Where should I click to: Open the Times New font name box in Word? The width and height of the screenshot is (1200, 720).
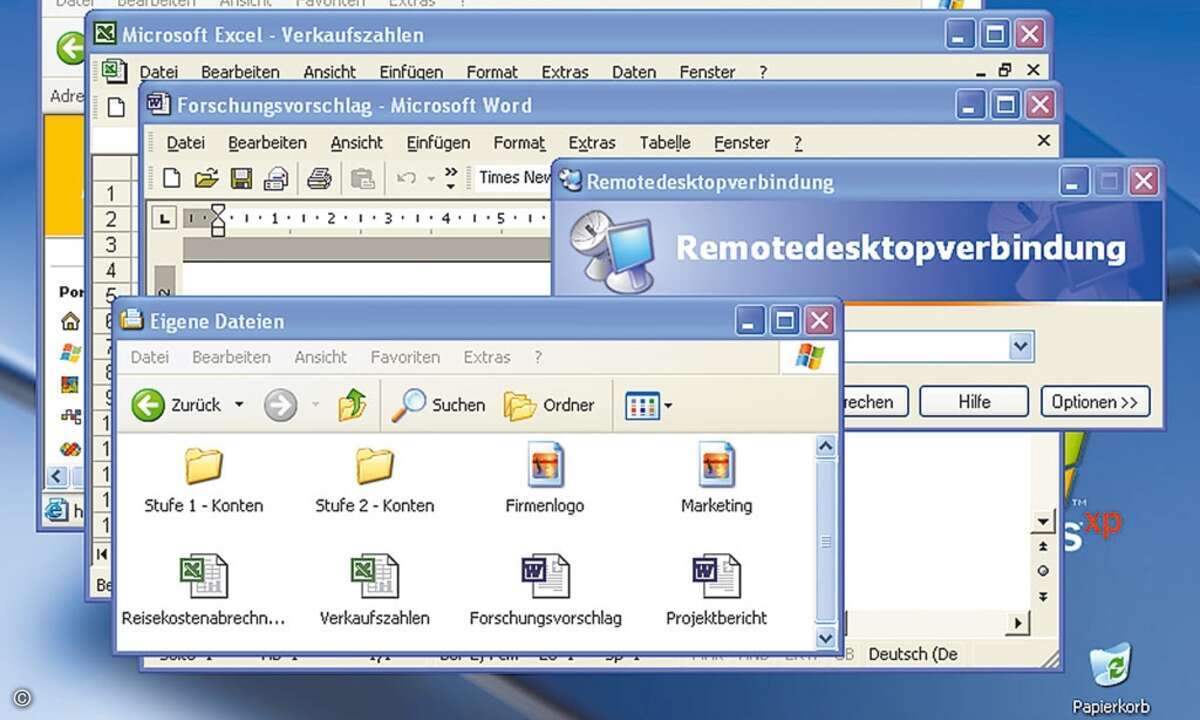[x=512, y=178]
